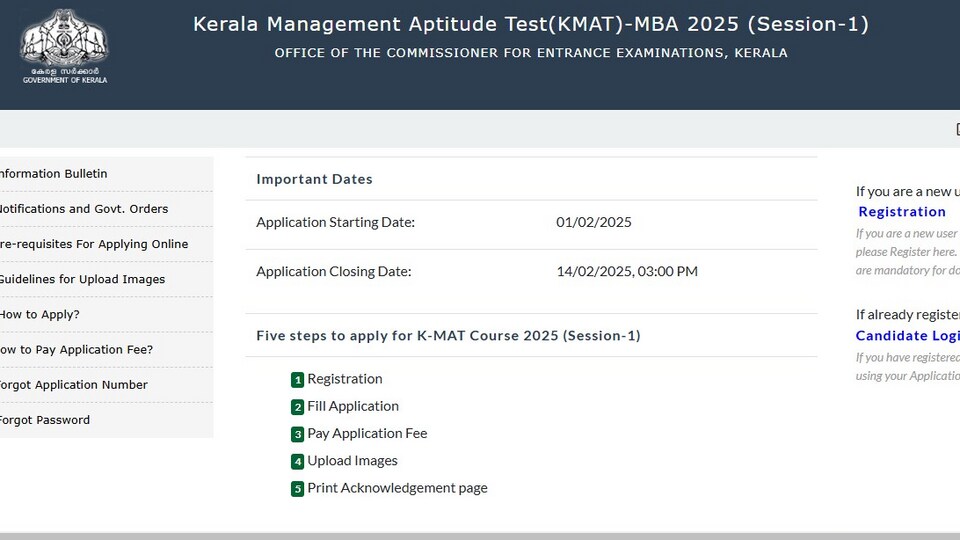Click the Fill Application step text
This screenshot has width=960, height=540.
click(353, 407)
